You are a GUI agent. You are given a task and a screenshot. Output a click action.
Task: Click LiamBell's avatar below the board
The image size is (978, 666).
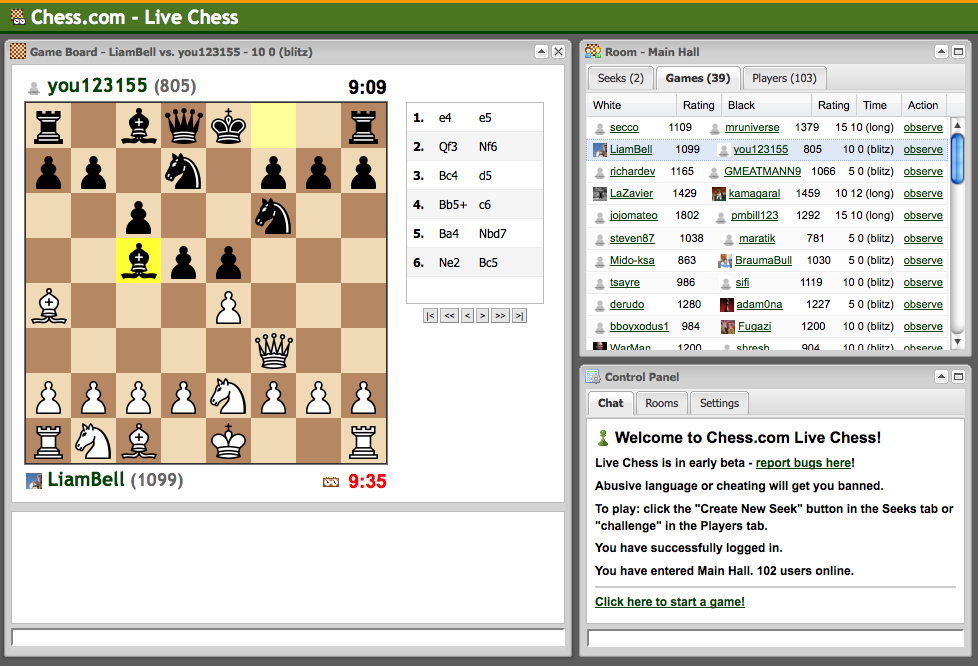[x=34, y=481]
